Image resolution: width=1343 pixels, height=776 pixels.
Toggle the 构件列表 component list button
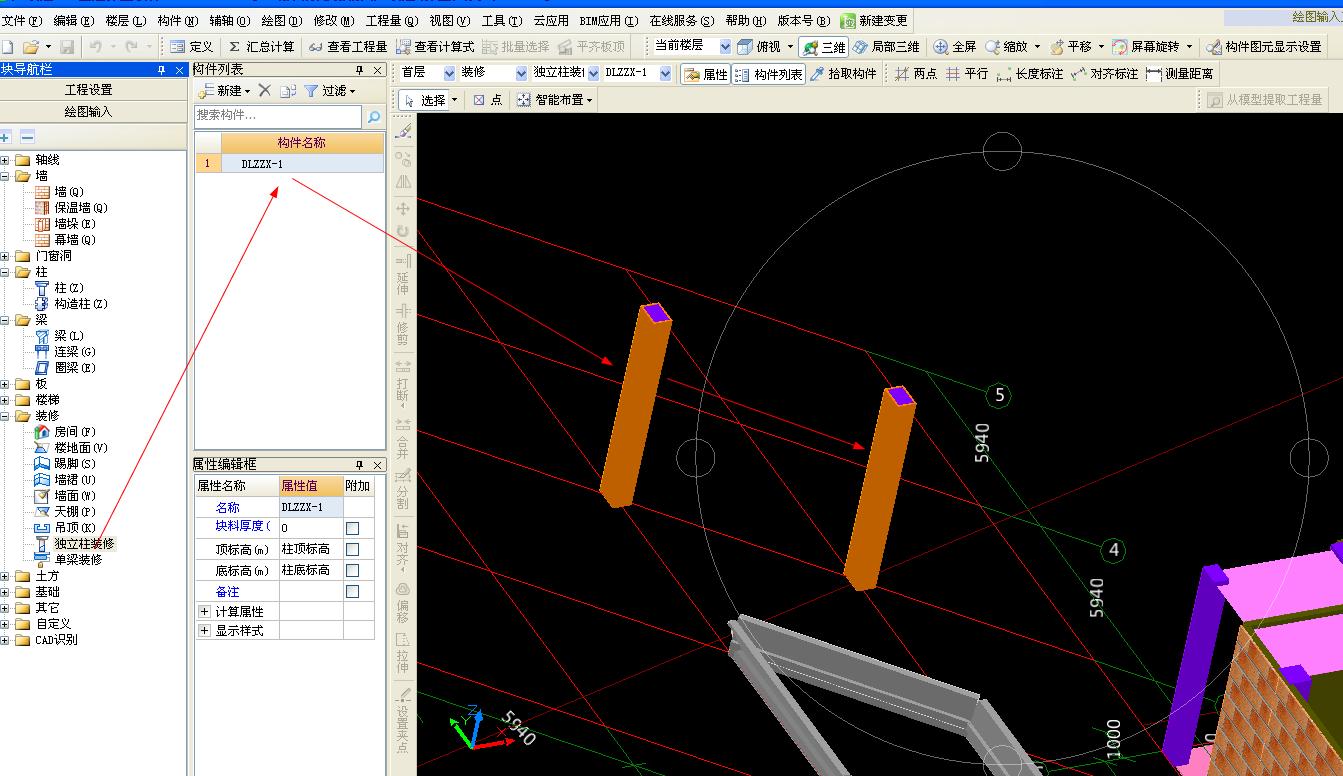[x=768, y=74]
